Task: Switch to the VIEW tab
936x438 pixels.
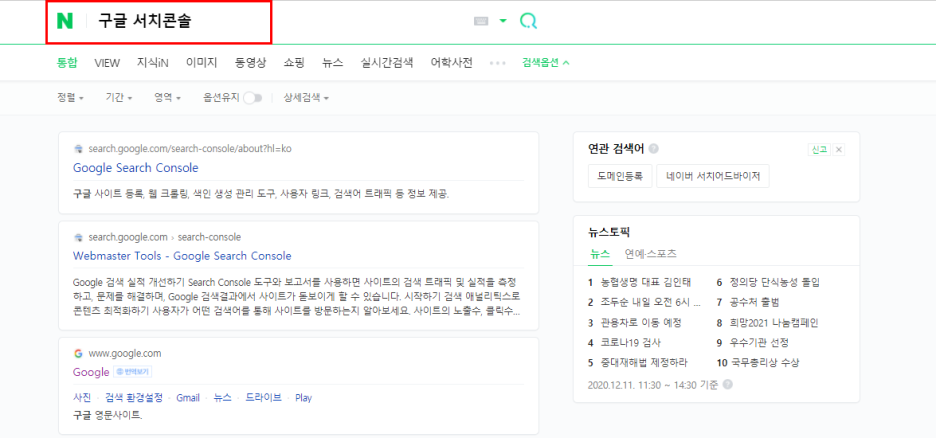Action: (107, 63)
